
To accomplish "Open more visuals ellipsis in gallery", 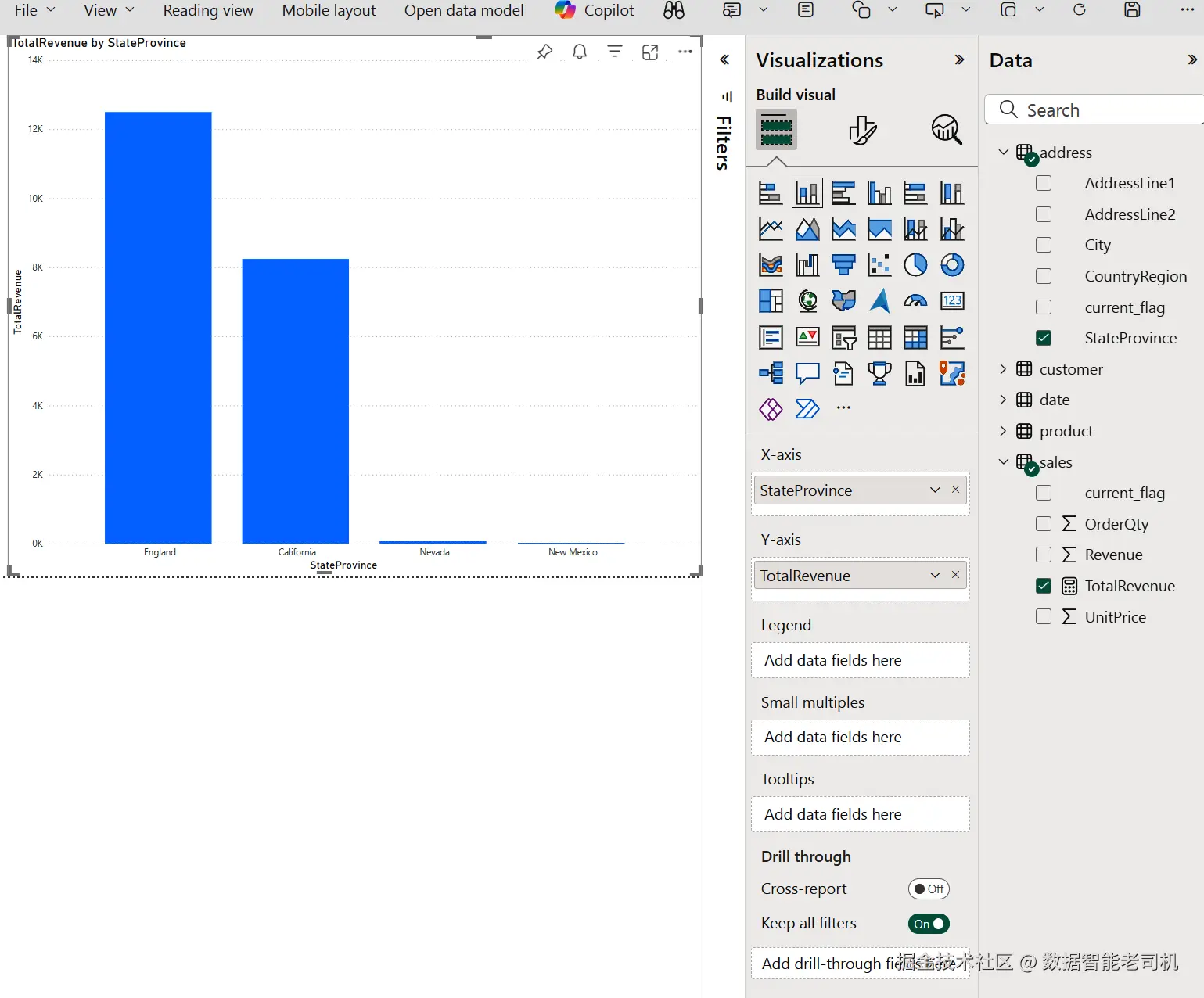I will pyautogui.click(x=843, y=407).
